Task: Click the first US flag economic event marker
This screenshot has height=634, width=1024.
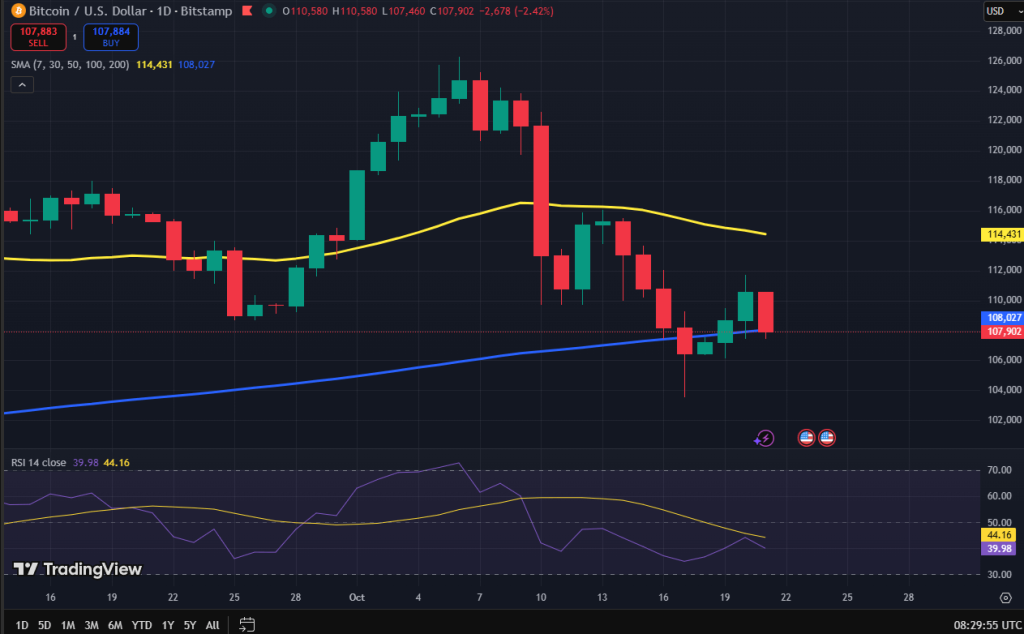Action: point(807,437)
